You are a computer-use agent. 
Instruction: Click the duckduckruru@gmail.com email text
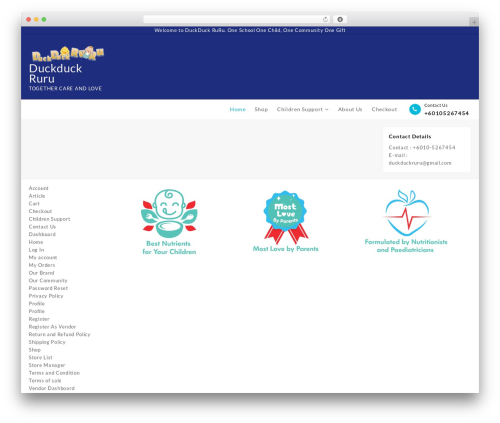(420, 163)
